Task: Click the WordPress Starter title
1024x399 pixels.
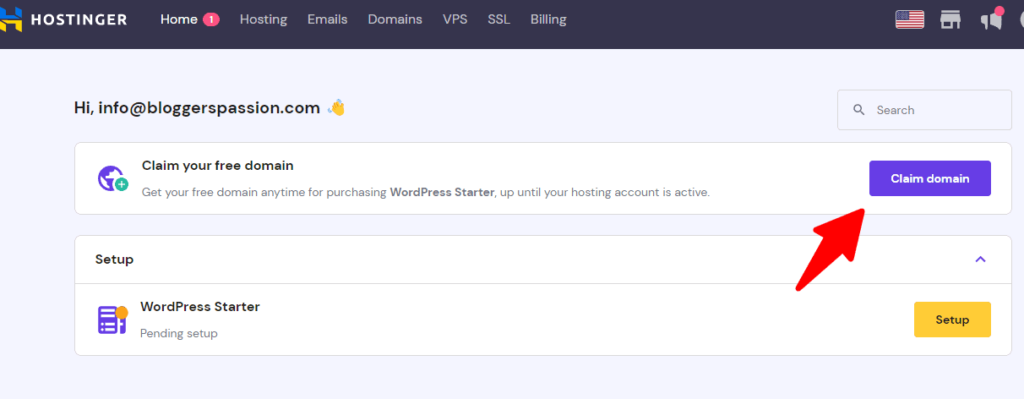Action: (x=200, y=306)
